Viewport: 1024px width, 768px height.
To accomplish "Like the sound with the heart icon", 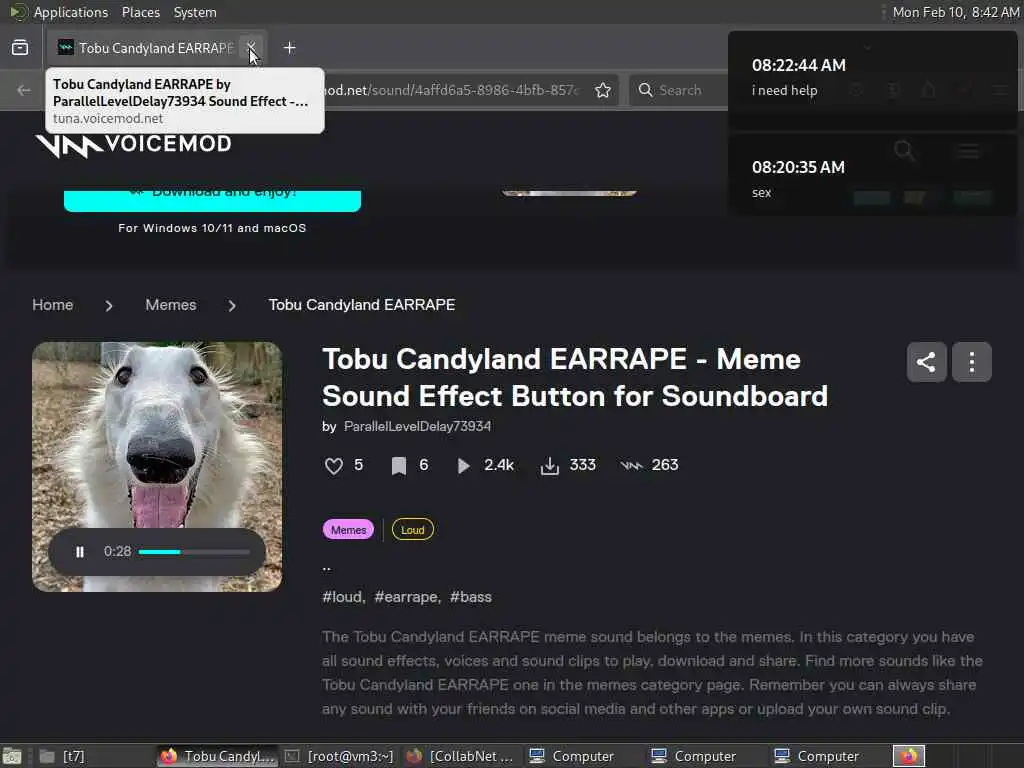I will coord(334,466).
